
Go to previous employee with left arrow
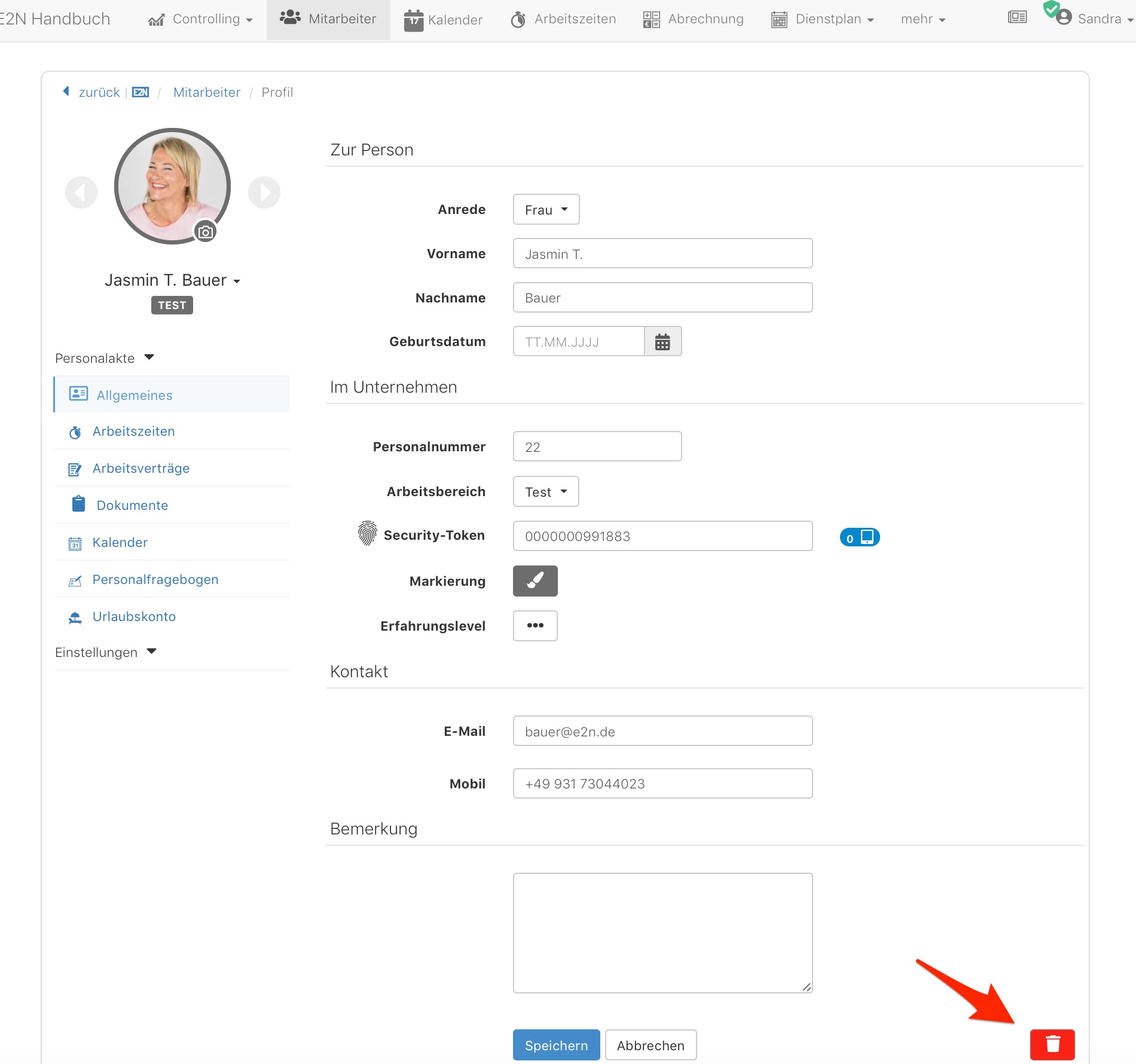[x=81, y=192]
